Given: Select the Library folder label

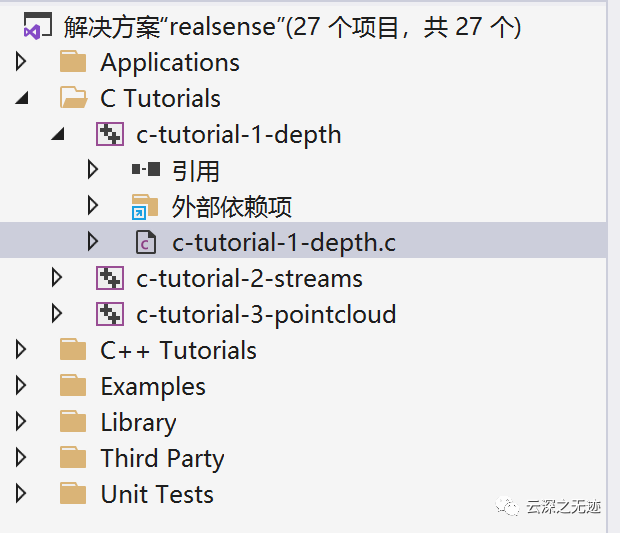Looking at the screenshot, I should (x=138, y=423).
